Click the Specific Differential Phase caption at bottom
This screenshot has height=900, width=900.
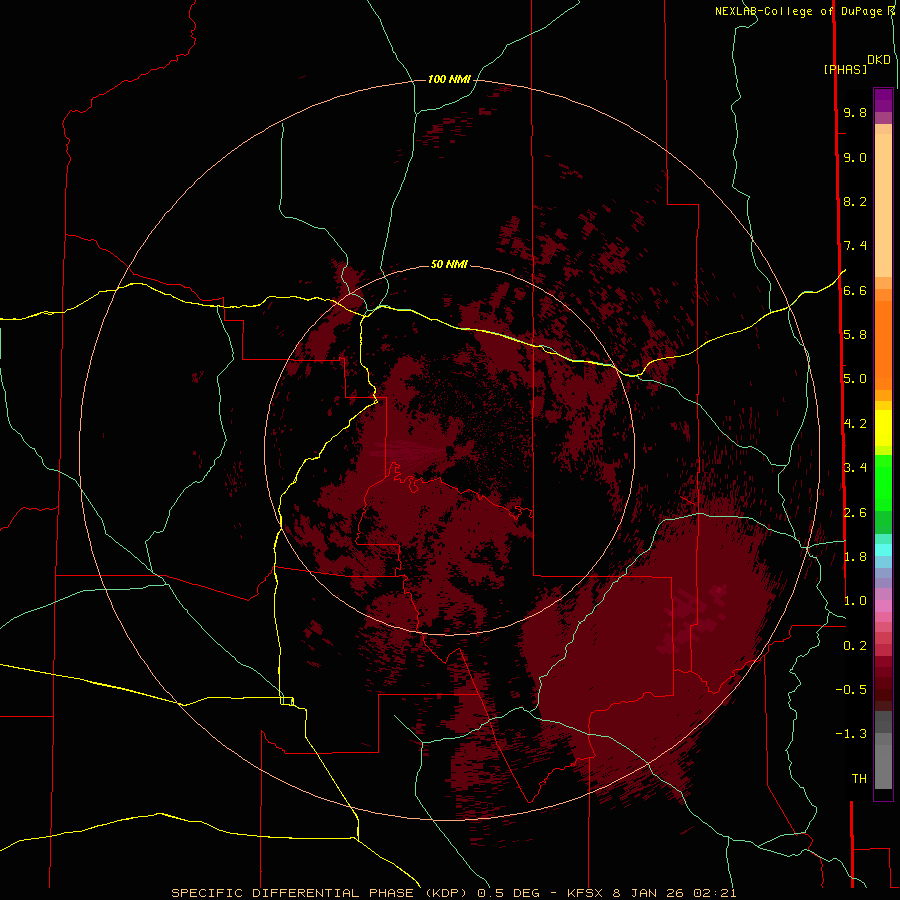(x=453, y=893)
